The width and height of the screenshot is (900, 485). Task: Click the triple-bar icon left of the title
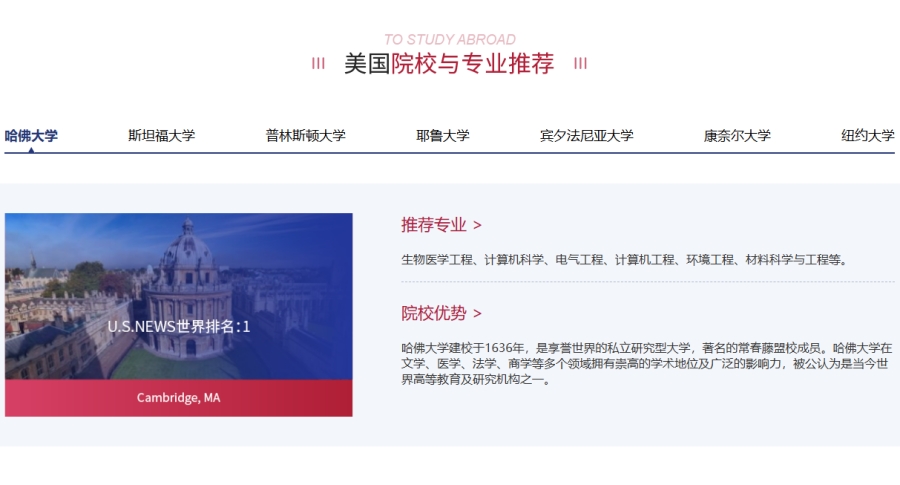click(318, 64)
